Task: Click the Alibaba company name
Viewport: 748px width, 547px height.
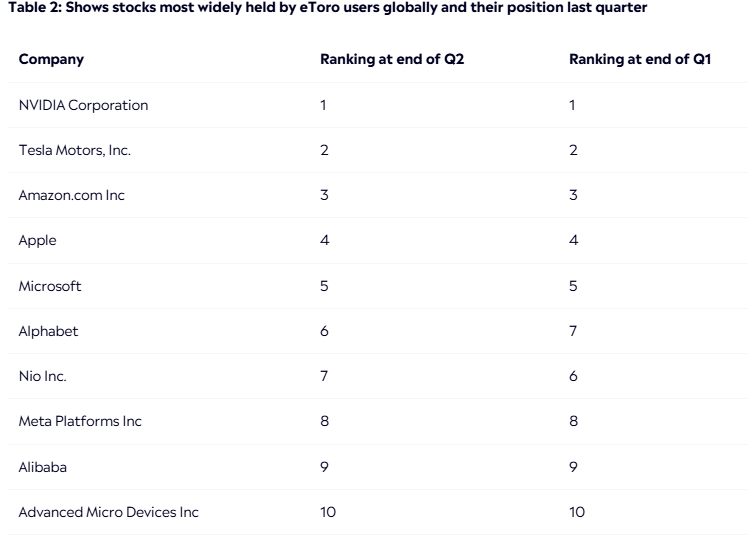Action: pos(43,466)
